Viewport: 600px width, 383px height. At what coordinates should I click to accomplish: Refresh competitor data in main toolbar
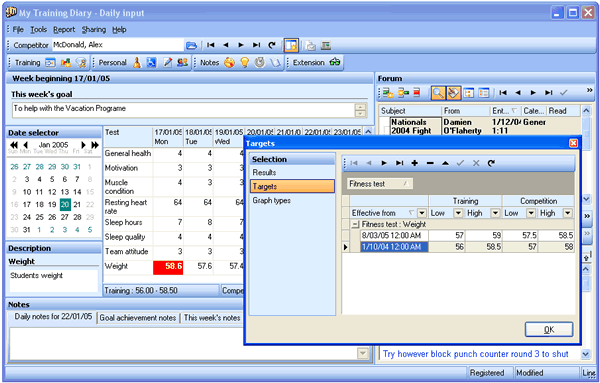click(272, 45)
